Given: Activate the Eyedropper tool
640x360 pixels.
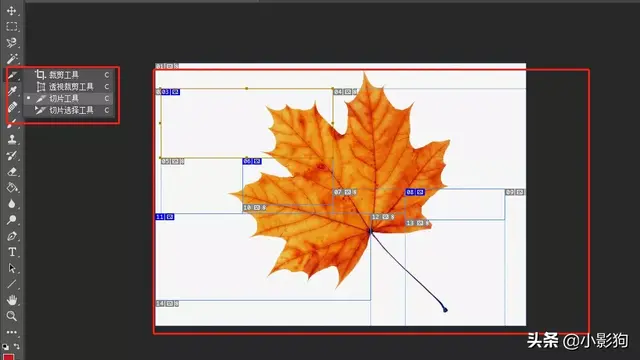Looking at the screenshot, I should pos(12,91).
